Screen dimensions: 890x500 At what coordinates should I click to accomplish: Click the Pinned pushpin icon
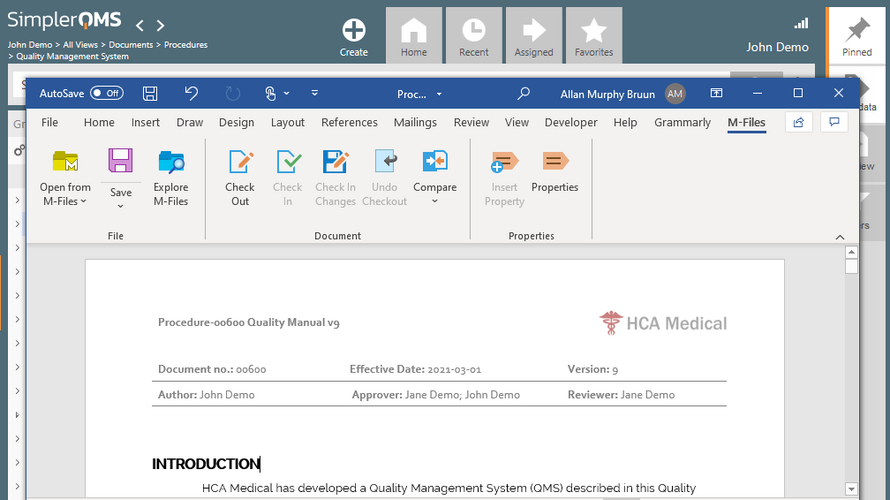click(857, 30)
